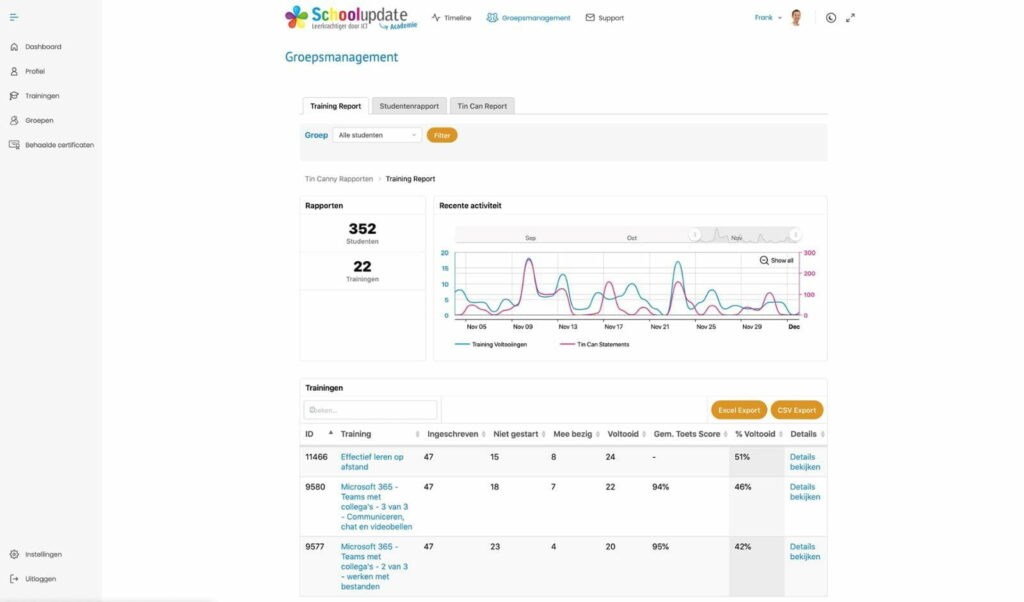1024x602 pixels.
Task: Sort by Gem. Toets Score column header
Action: pos(690,434)
